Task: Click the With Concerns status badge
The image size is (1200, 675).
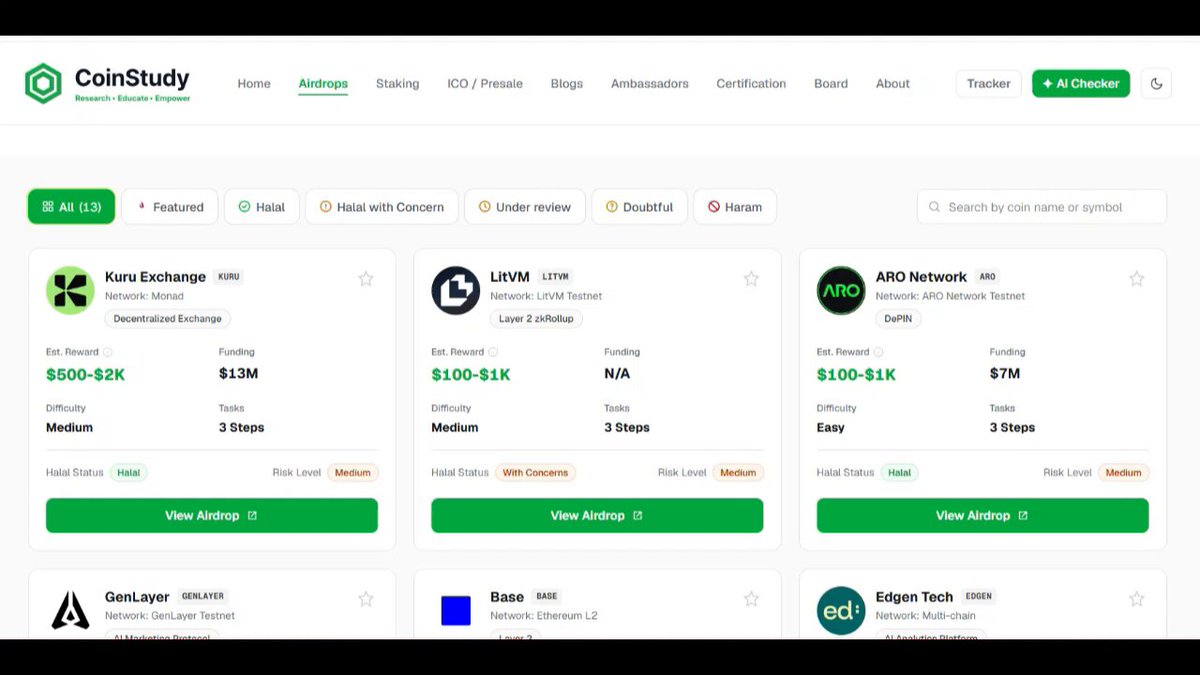Action: click(x=535, y=473)
